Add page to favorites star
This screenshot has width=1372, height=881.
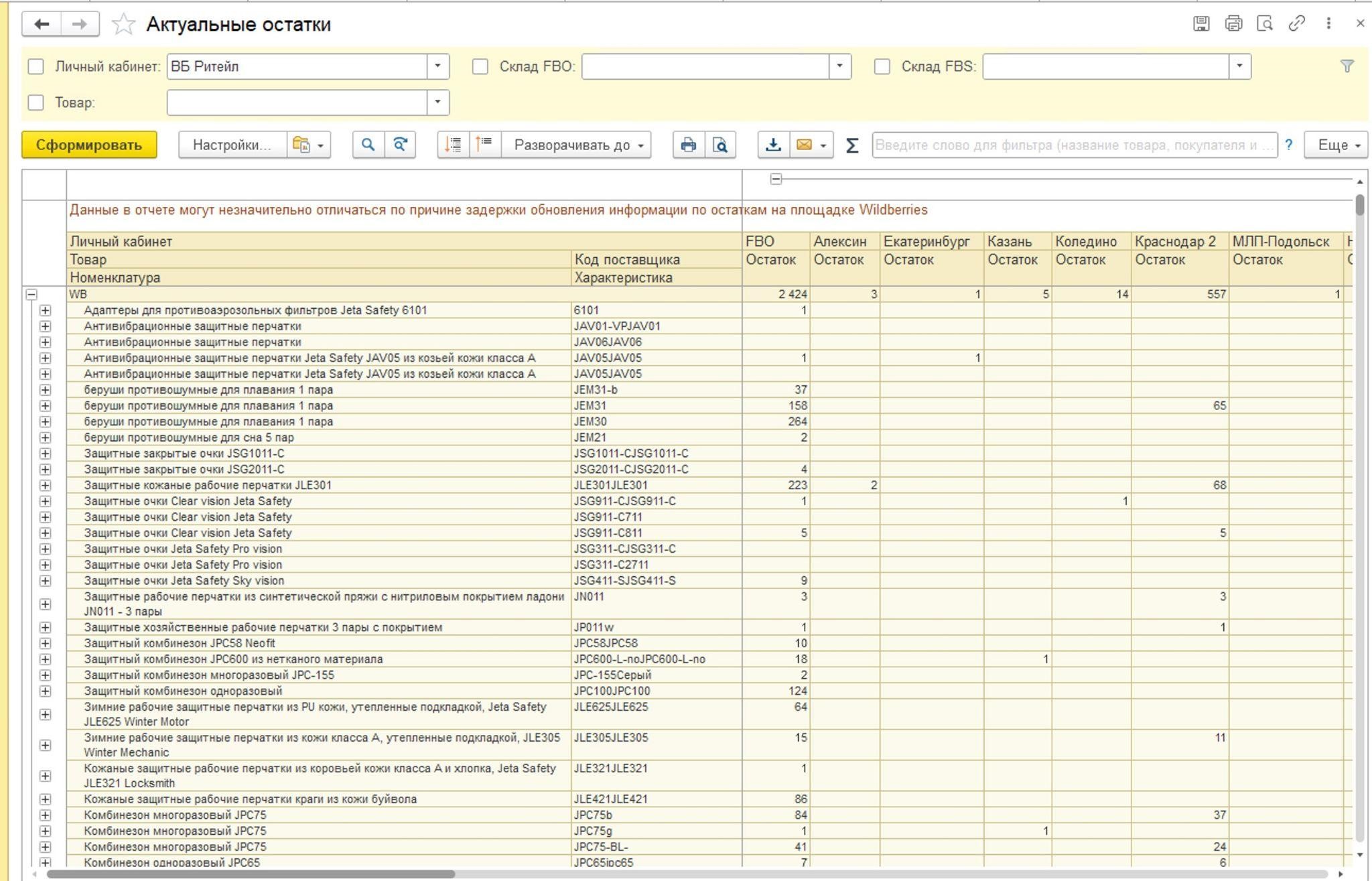(x=123, y=25)
